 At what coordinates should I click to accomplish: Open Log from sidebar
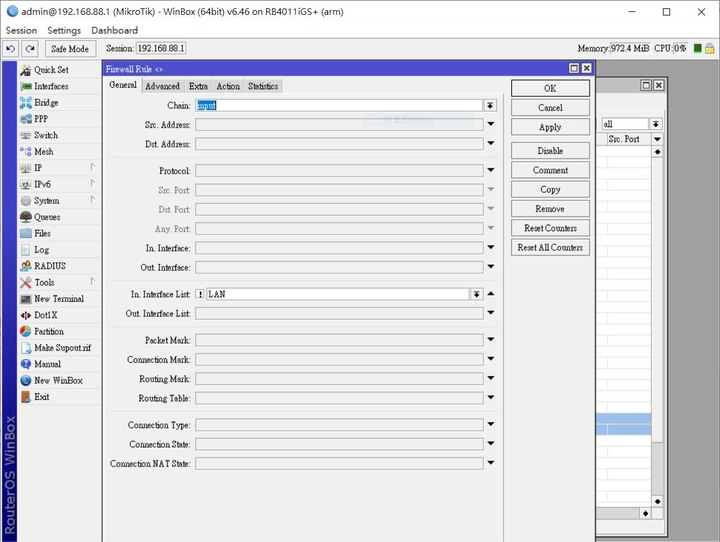click(41, 250)
